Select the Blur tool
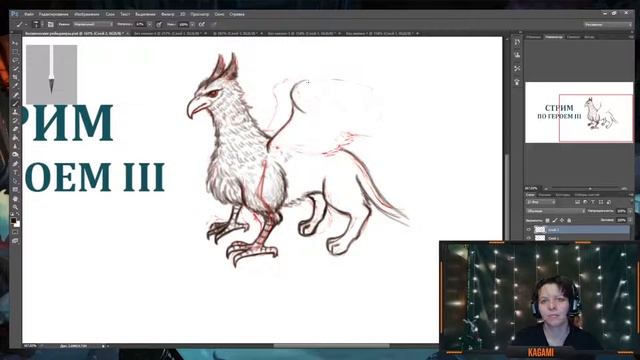The image size is (640, 360). pyautogui.click(x=15, y=146)
